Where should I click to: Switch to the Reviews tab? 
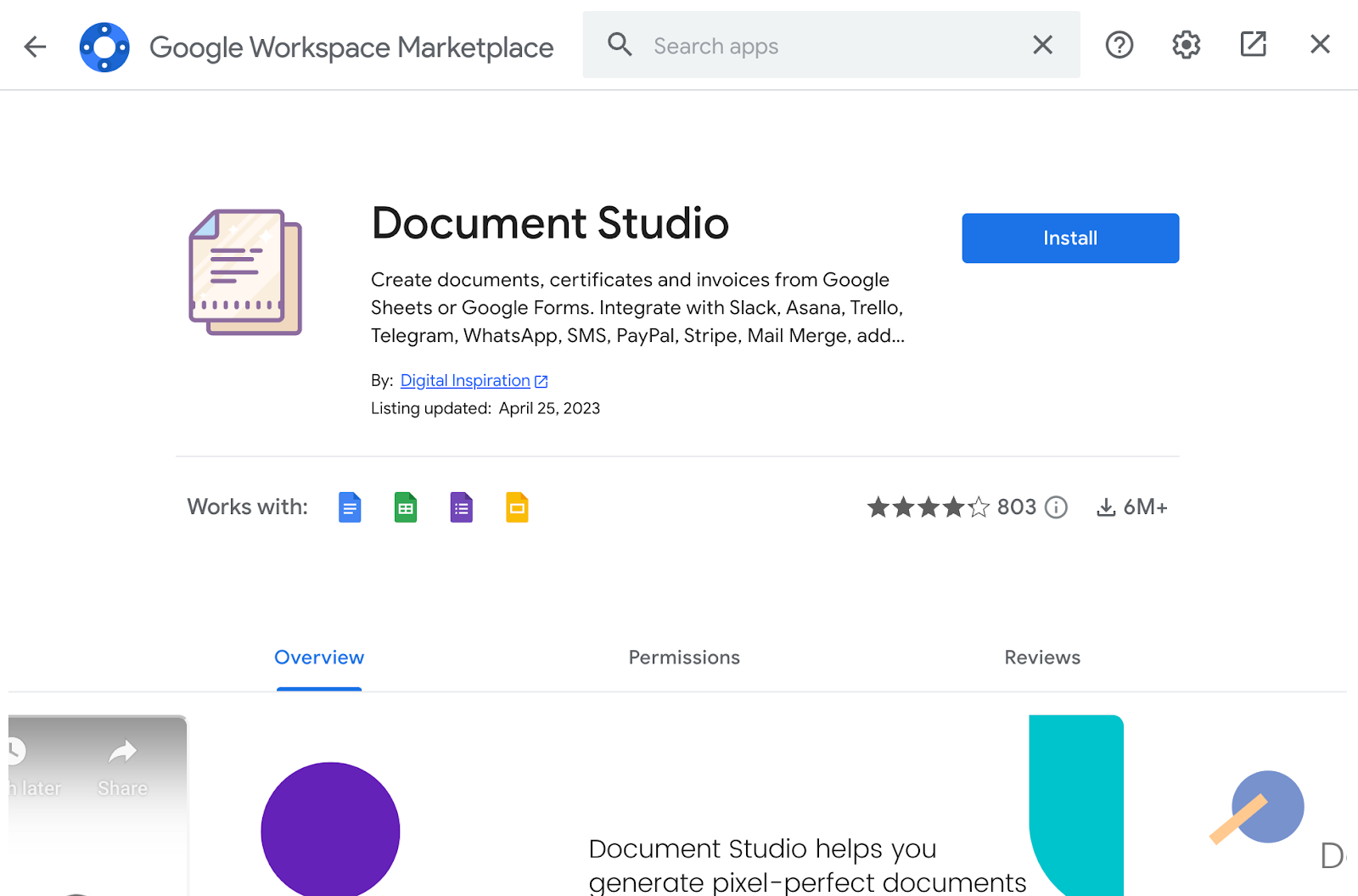click(1041, 658)
